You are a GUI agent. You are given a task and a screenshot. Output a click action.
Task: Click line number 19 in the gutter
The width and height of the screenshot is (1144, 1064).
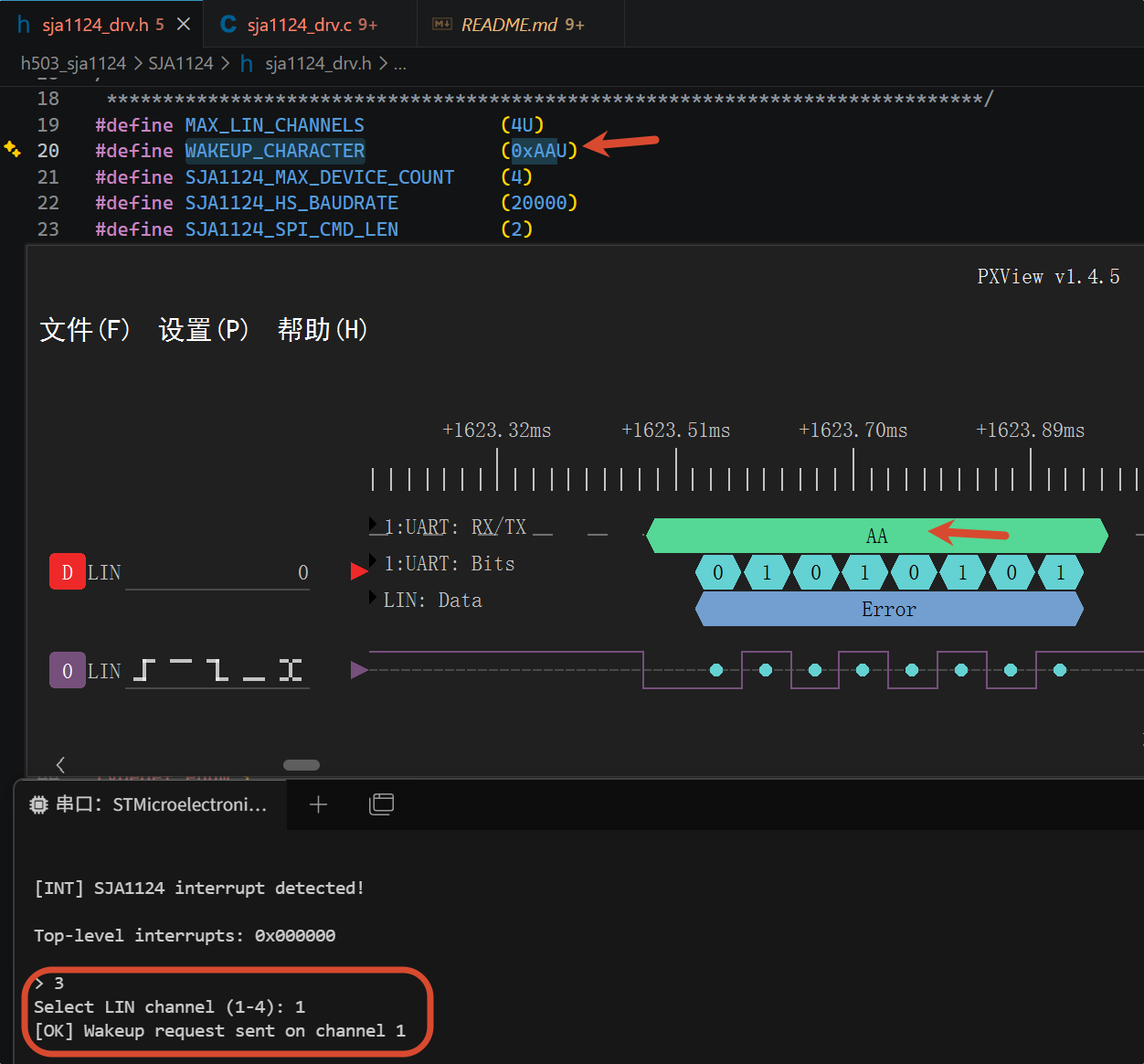pos(48,124)
